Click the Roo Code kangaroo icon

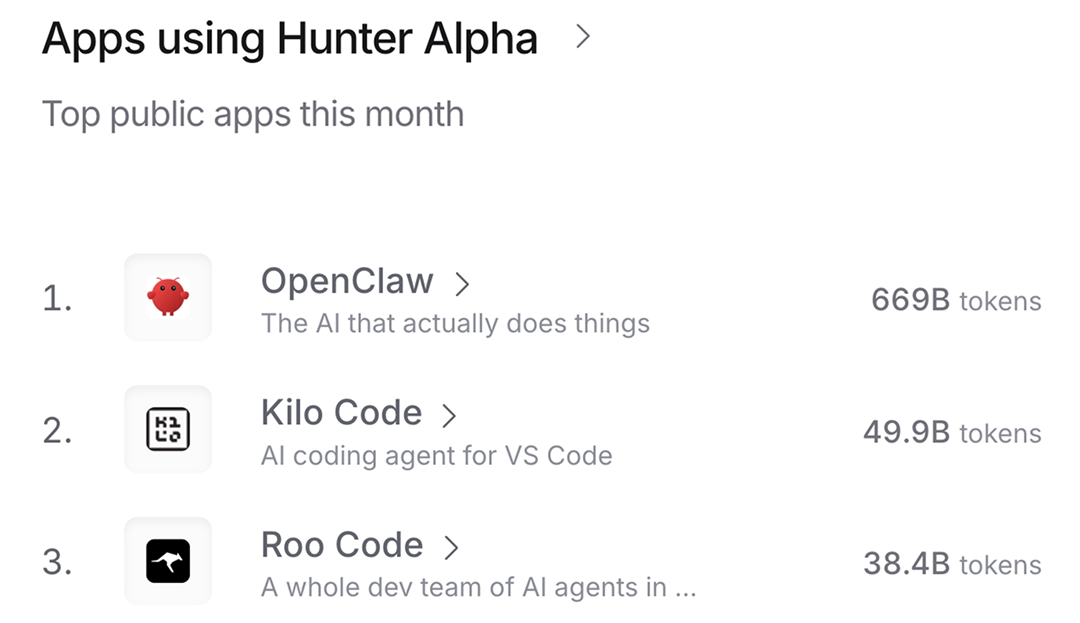click(x=168, y=562)
